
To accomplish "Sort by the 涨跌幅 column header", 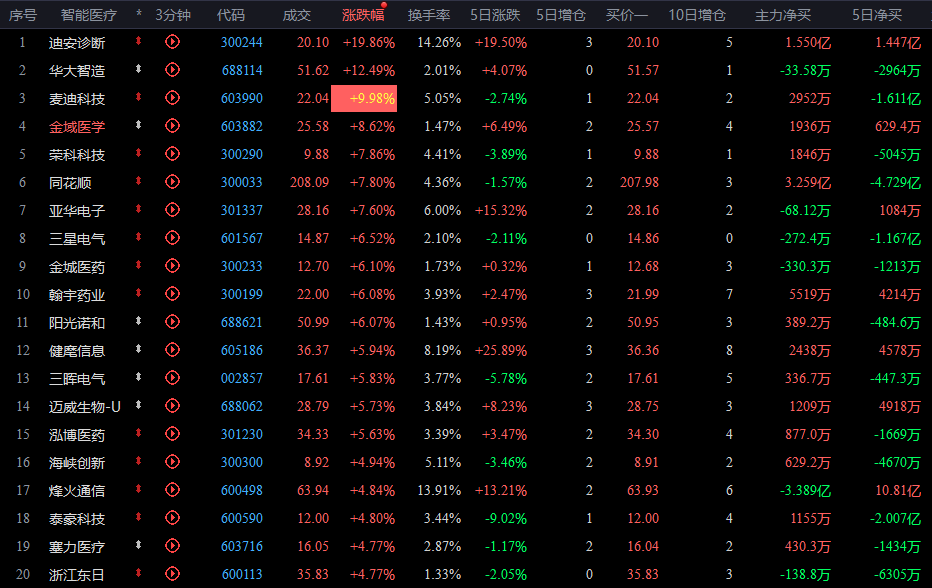I will pyautogui.click(x=363, y=15).
